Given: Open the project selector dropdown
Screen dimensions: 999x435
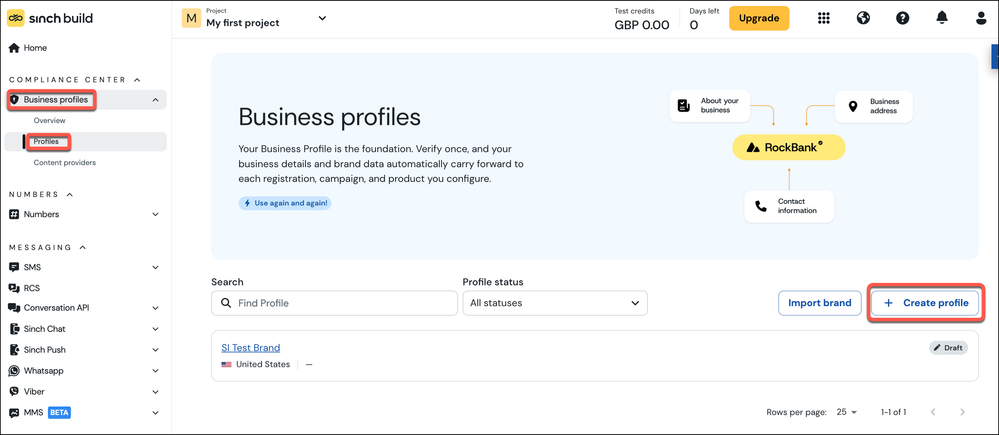Looking at the screenshot, I should tap(322, 18).
